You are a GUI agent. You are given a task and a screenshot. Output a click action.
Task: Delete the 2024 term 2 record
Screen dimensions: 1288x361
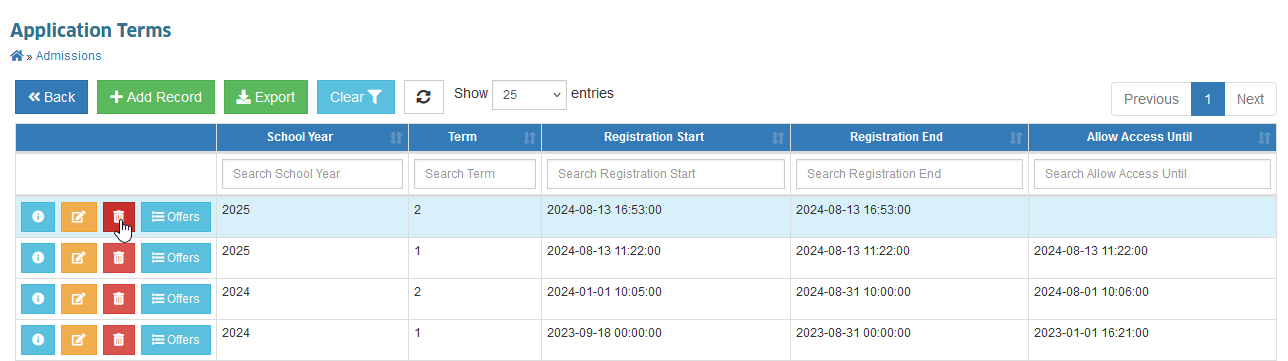119,299
